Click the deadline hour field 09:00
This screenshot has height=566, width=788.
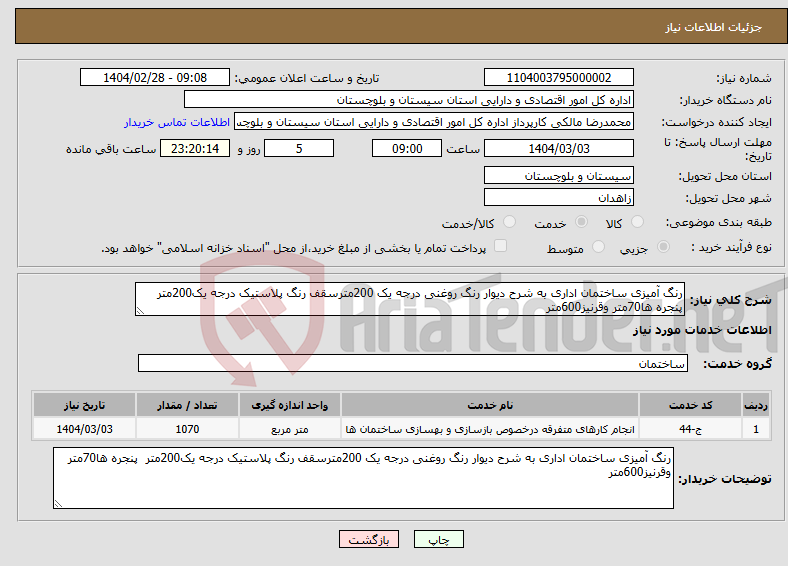[x=407, y=148]
